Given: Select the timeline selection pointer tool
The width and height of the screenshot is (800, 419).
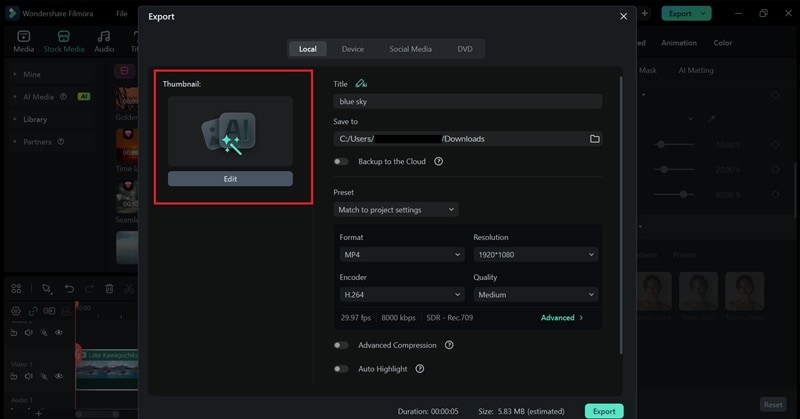Looking at the screenshot, I should 47,288.
